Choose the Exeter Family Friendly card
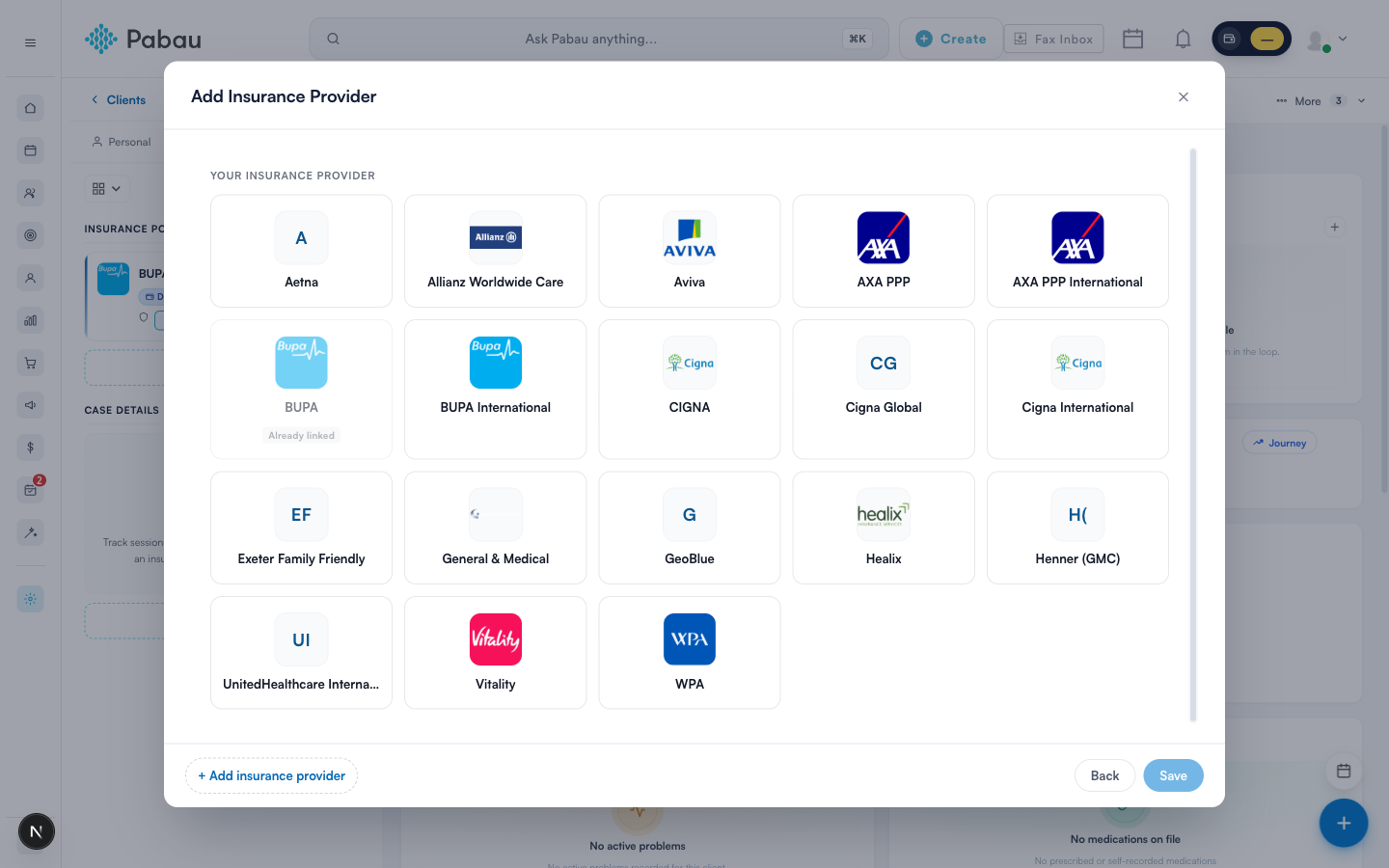This screenshot has height=868, width=1389. click(301, 528)
